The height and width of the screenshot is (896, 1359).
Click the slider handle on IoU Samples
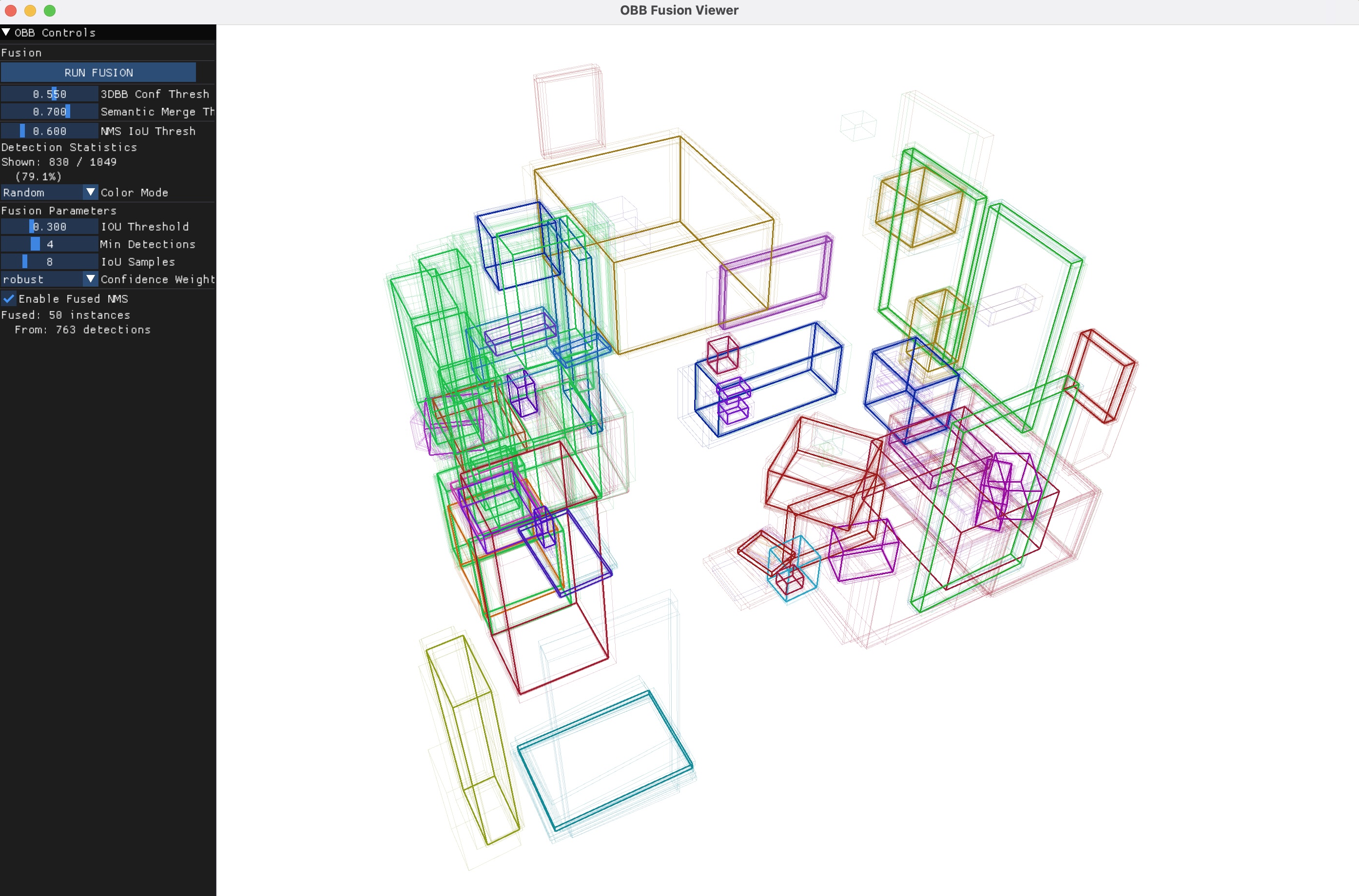pos(23,262)
